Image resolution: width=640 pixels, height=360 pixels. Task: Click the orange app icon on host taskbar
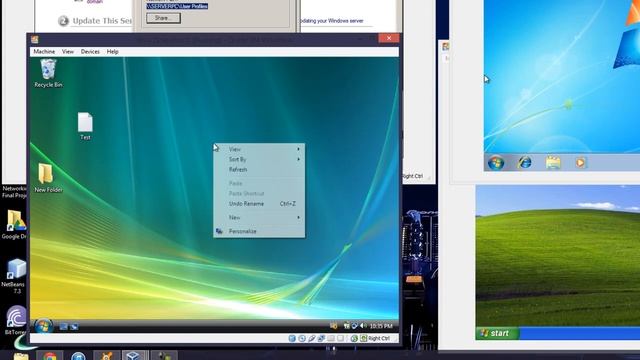(x=106, y=356)
